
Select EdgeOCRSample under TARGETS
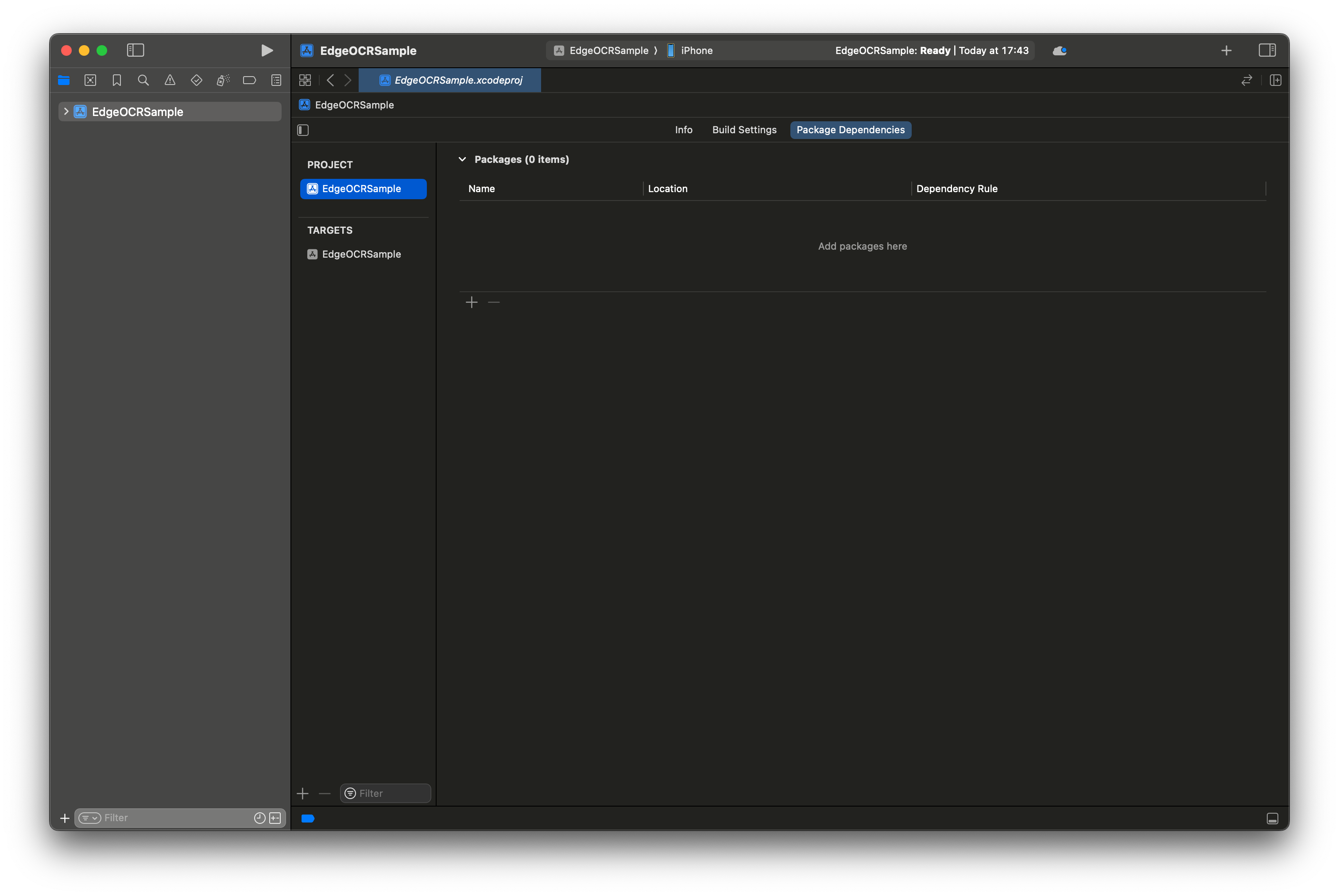[x=364, y=254]
